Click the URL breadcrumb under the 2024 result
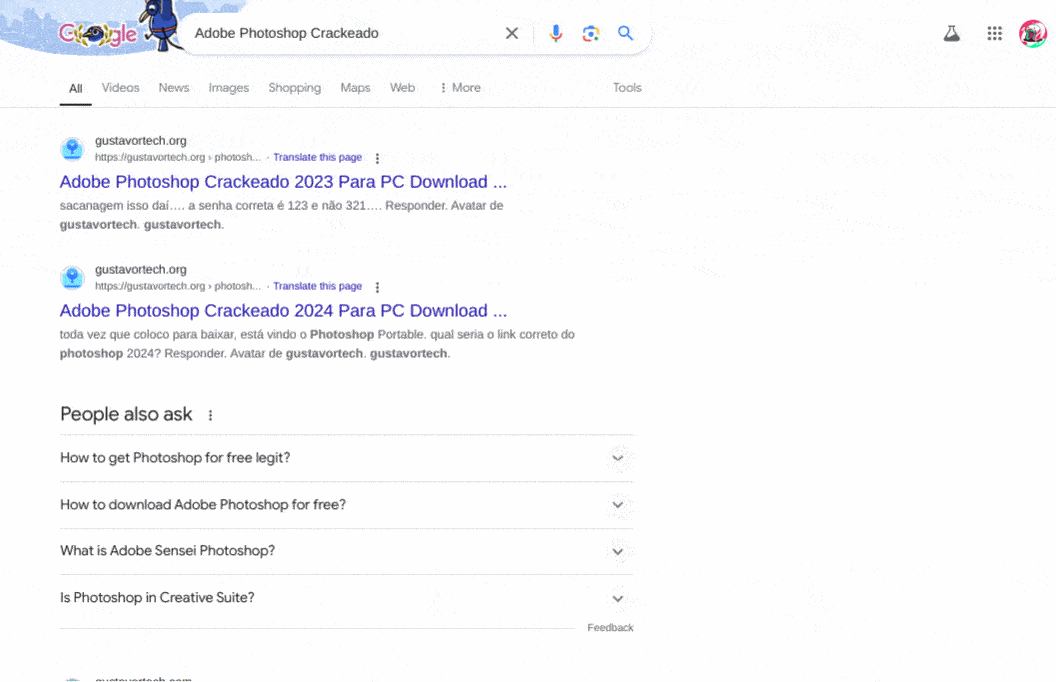Viewport: 1056px width, 682px height. pos(178,286)
